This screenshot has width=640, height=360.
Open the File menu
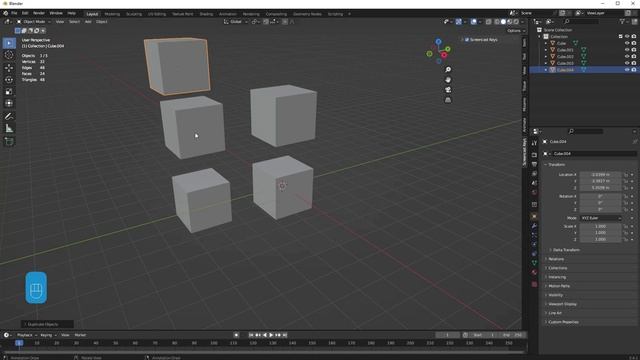click(14, 13)
